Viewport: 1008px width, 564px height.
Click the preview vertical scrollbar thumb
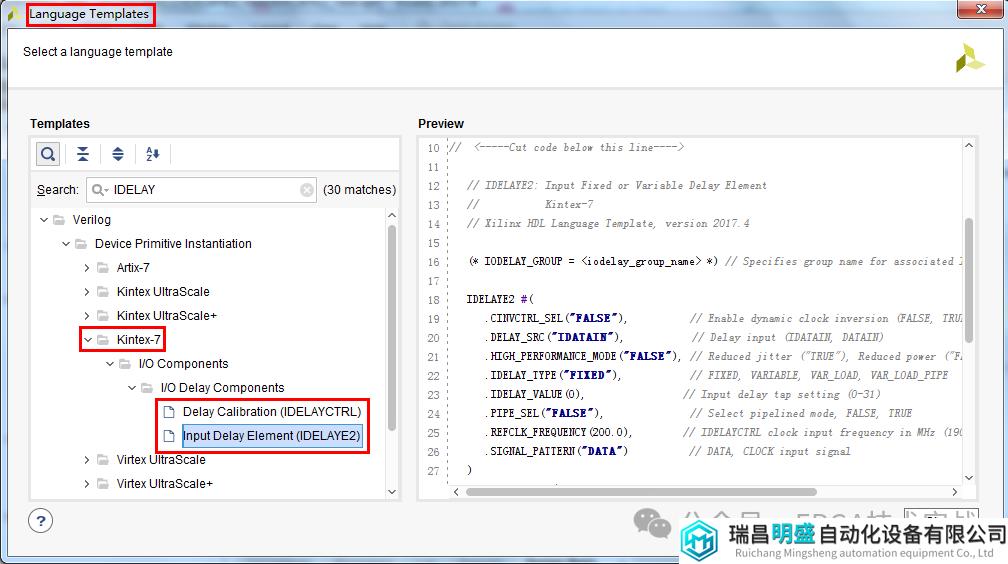coord(969,280)
